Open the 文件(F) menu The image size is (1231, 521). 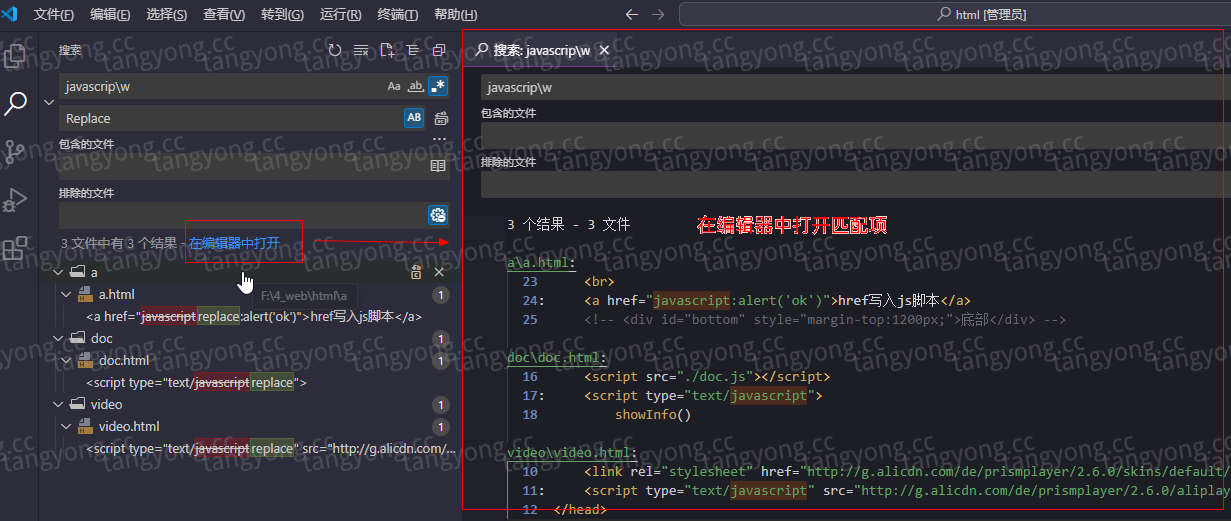click(54, 15)
